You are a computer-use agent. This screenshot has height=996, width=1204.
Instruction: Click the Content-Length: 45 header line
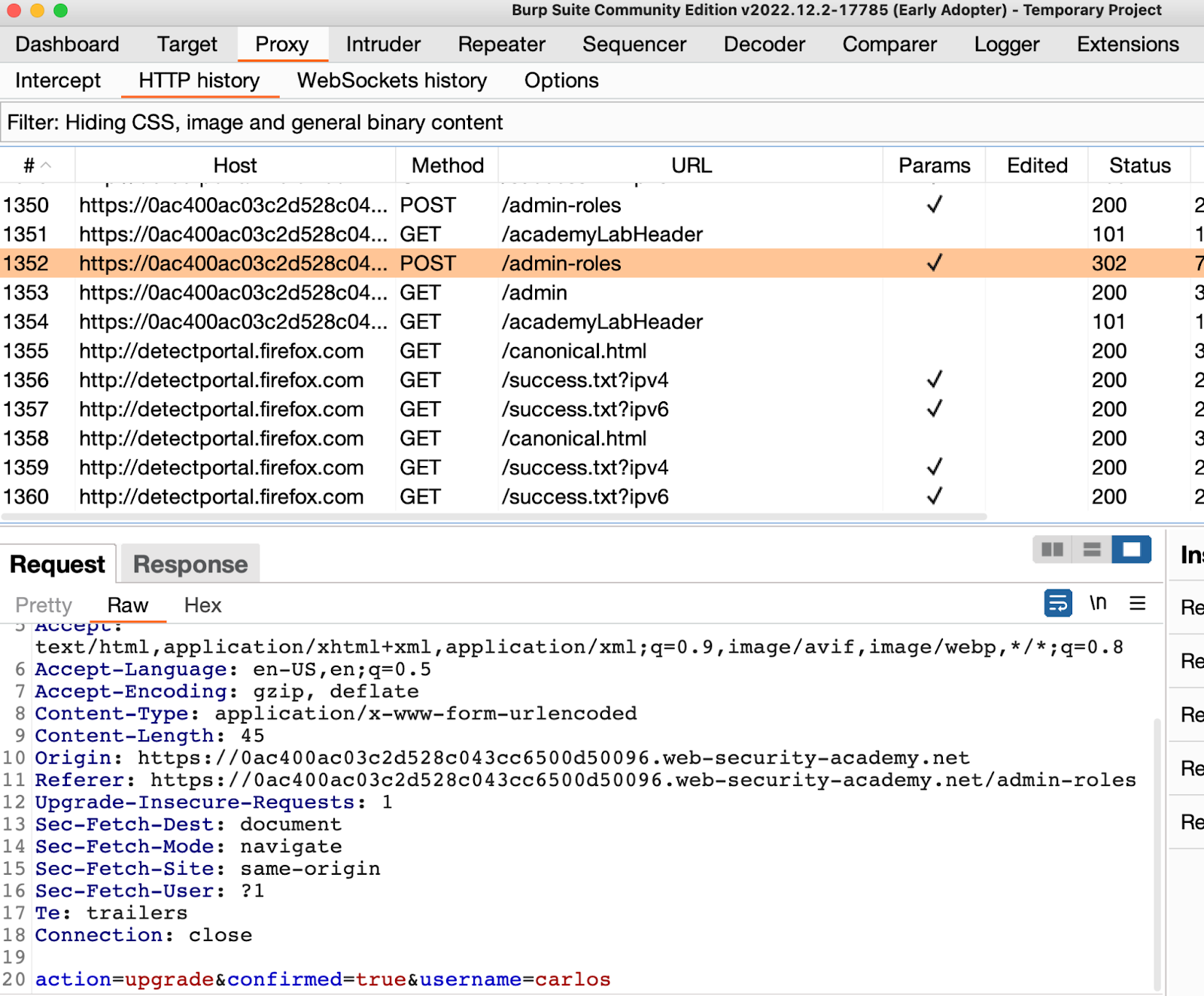click(150, 736)
